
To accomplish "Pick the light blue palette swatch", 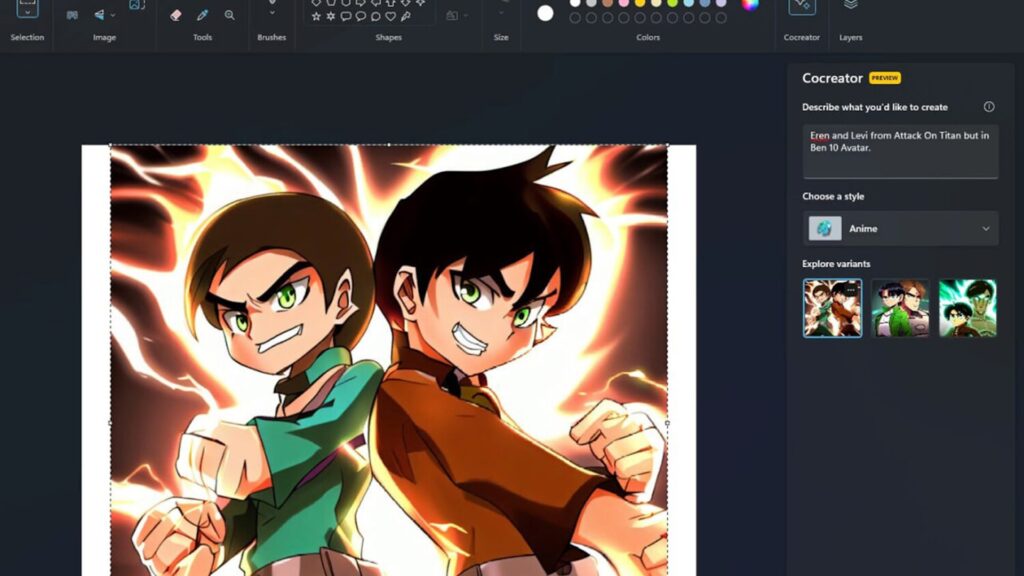I will pos(688,3).
